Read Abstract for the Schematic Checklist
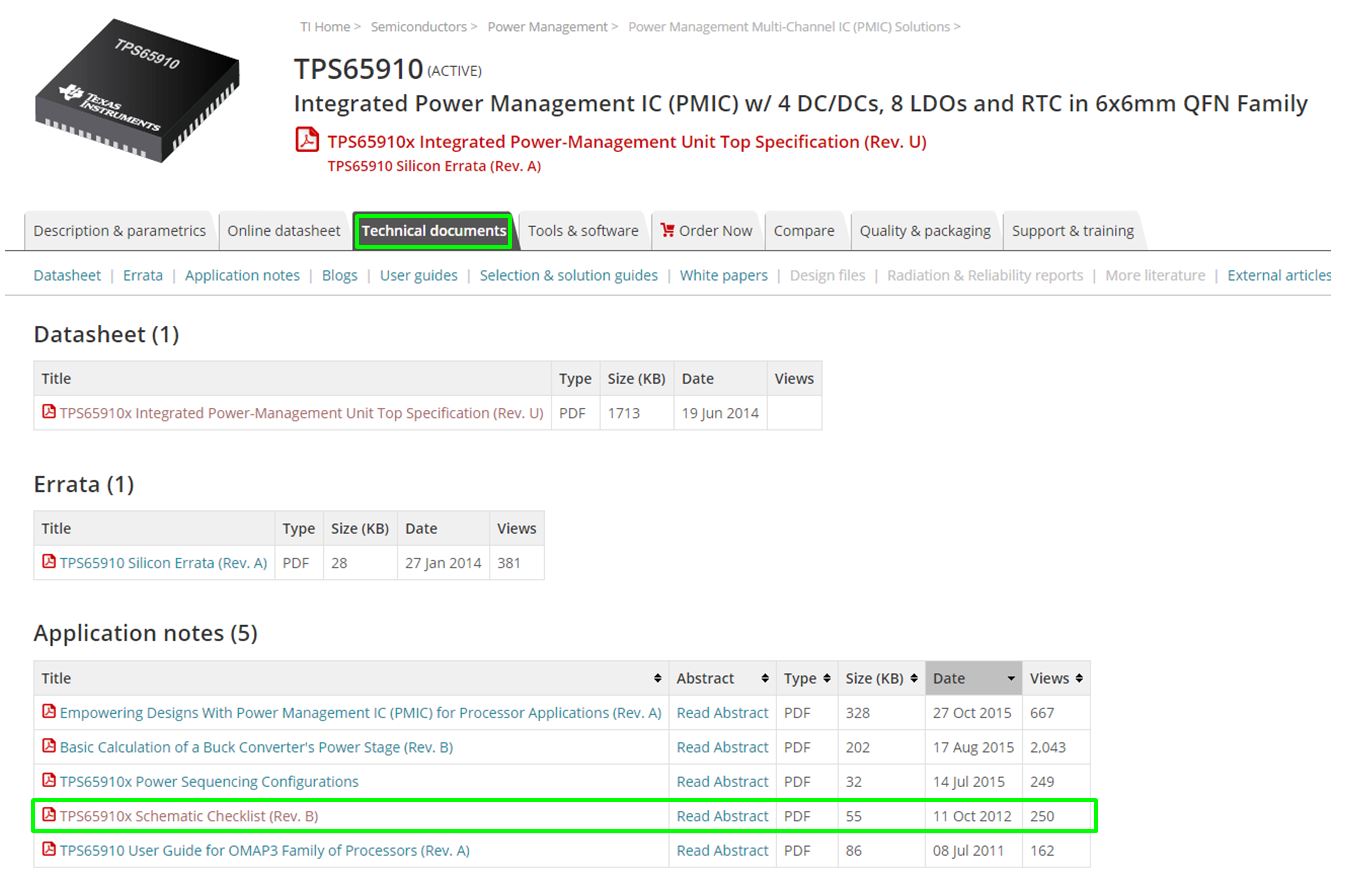1347x880 pixels. pos(722,816)
